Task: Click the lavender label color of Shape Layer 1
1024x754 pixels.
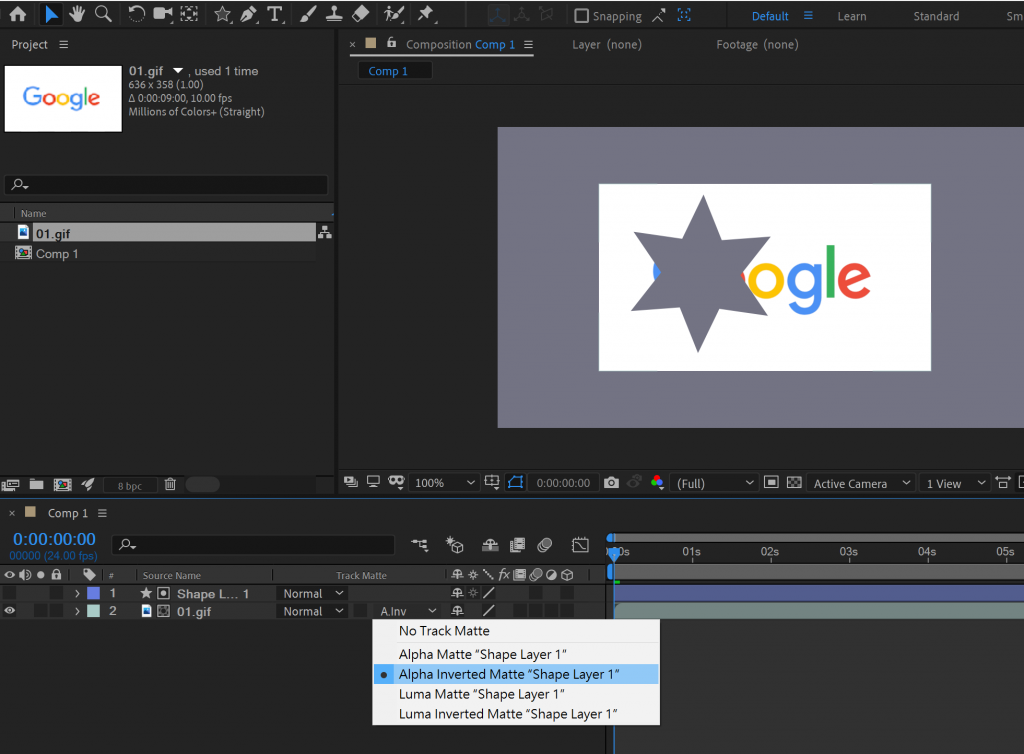Action: click(x=93, y=594)
